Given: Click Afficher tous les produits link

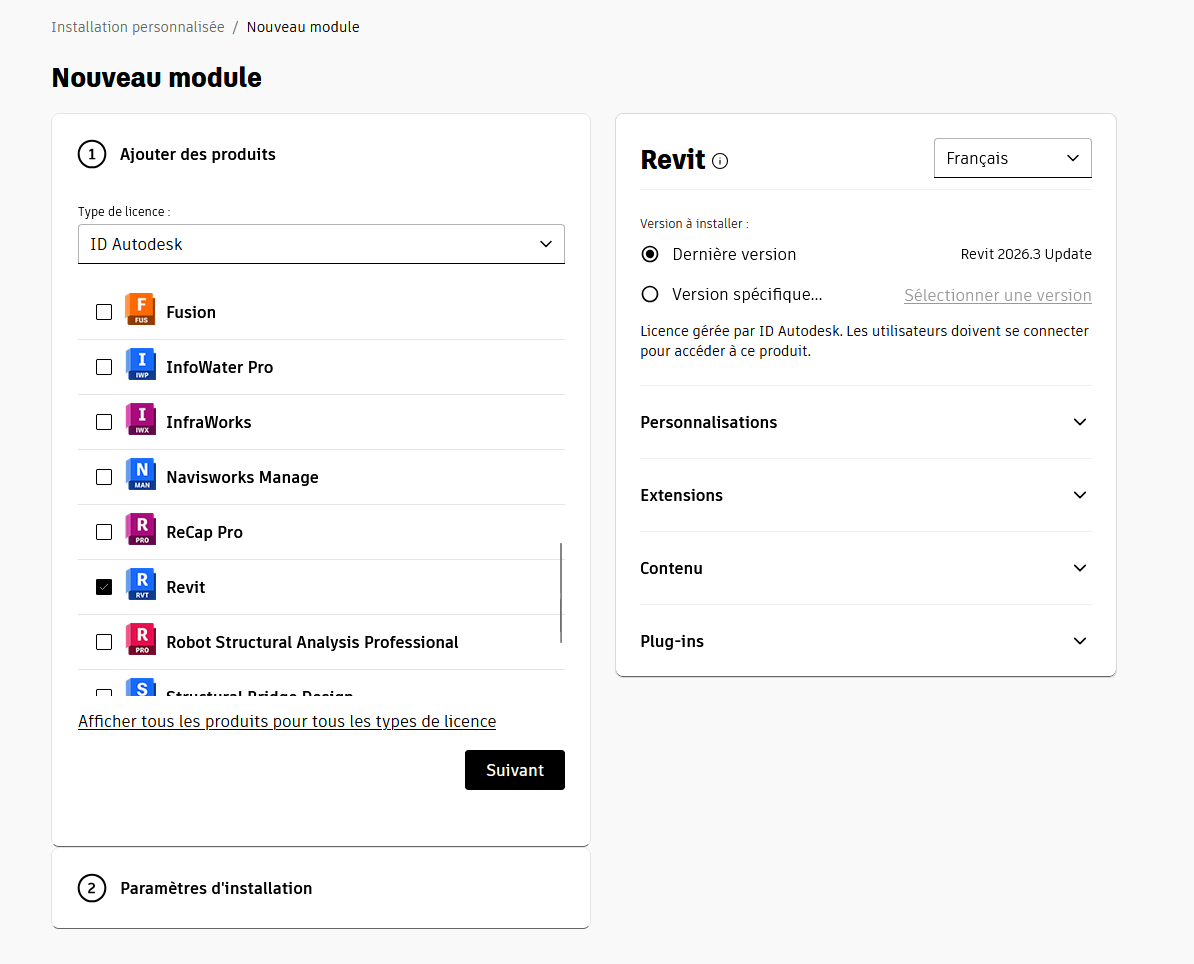Looking at the screenshot, I should coord(287,721).
